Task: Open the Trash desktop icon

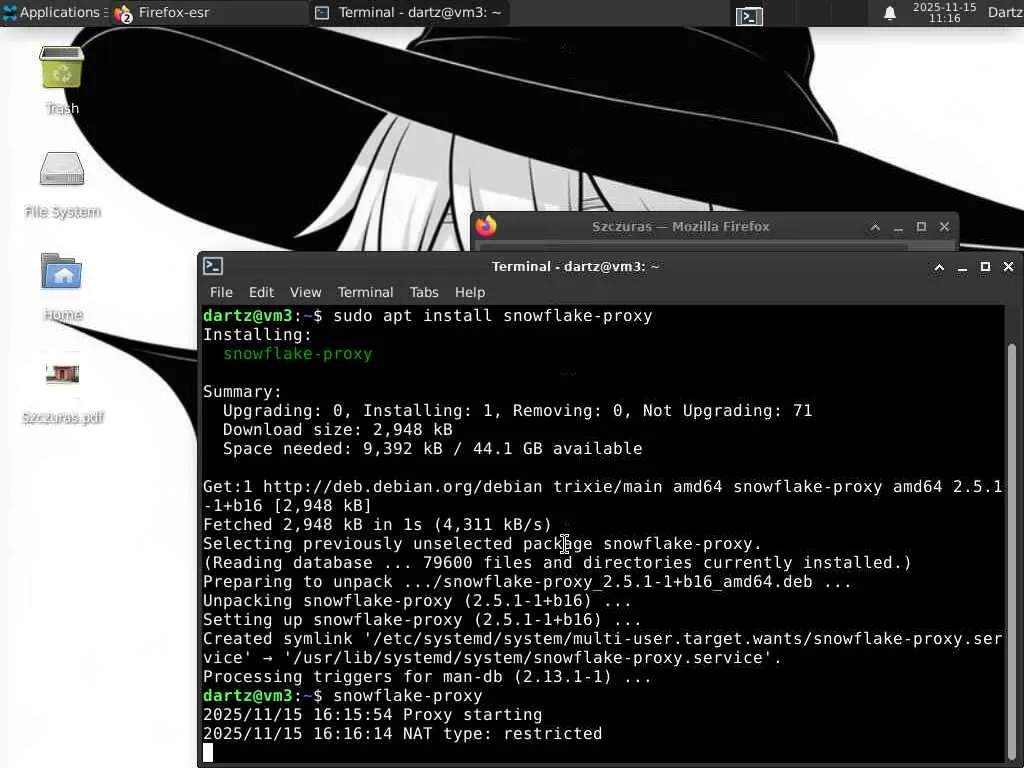Action: tap(61, 68)
